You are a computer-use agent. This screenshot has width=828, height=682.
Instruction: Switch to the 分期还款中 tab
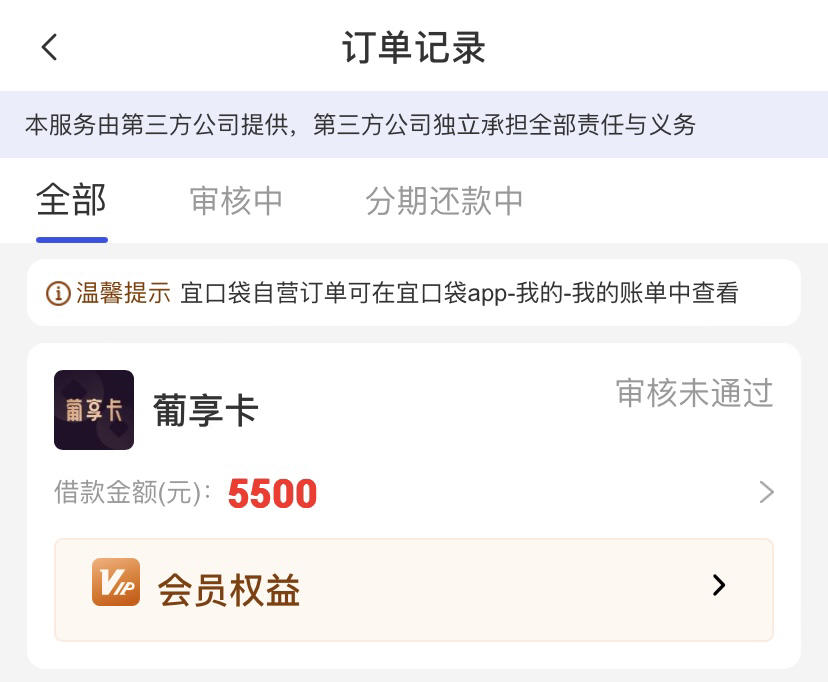(444, 201)
